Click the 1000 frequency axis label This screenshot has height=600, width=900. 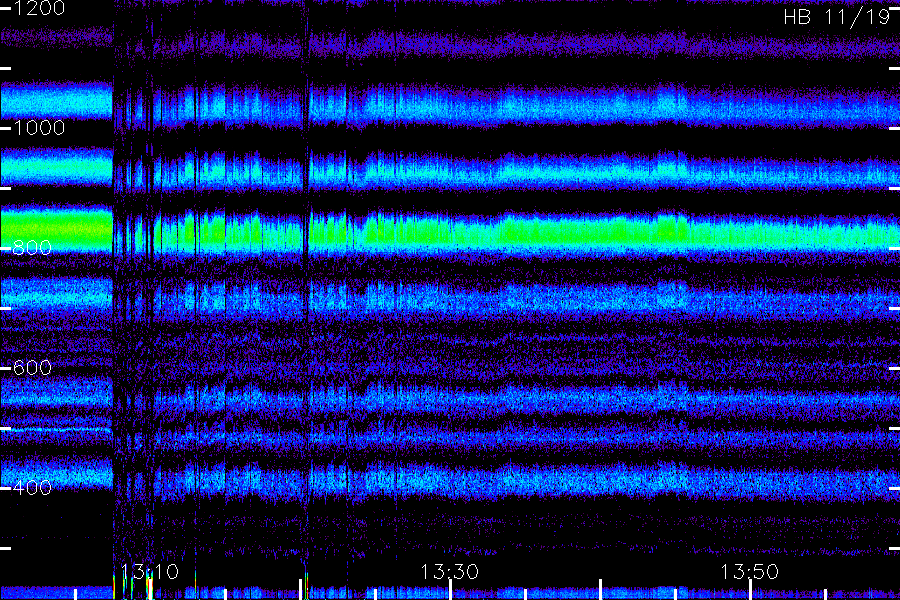(39, 127)
